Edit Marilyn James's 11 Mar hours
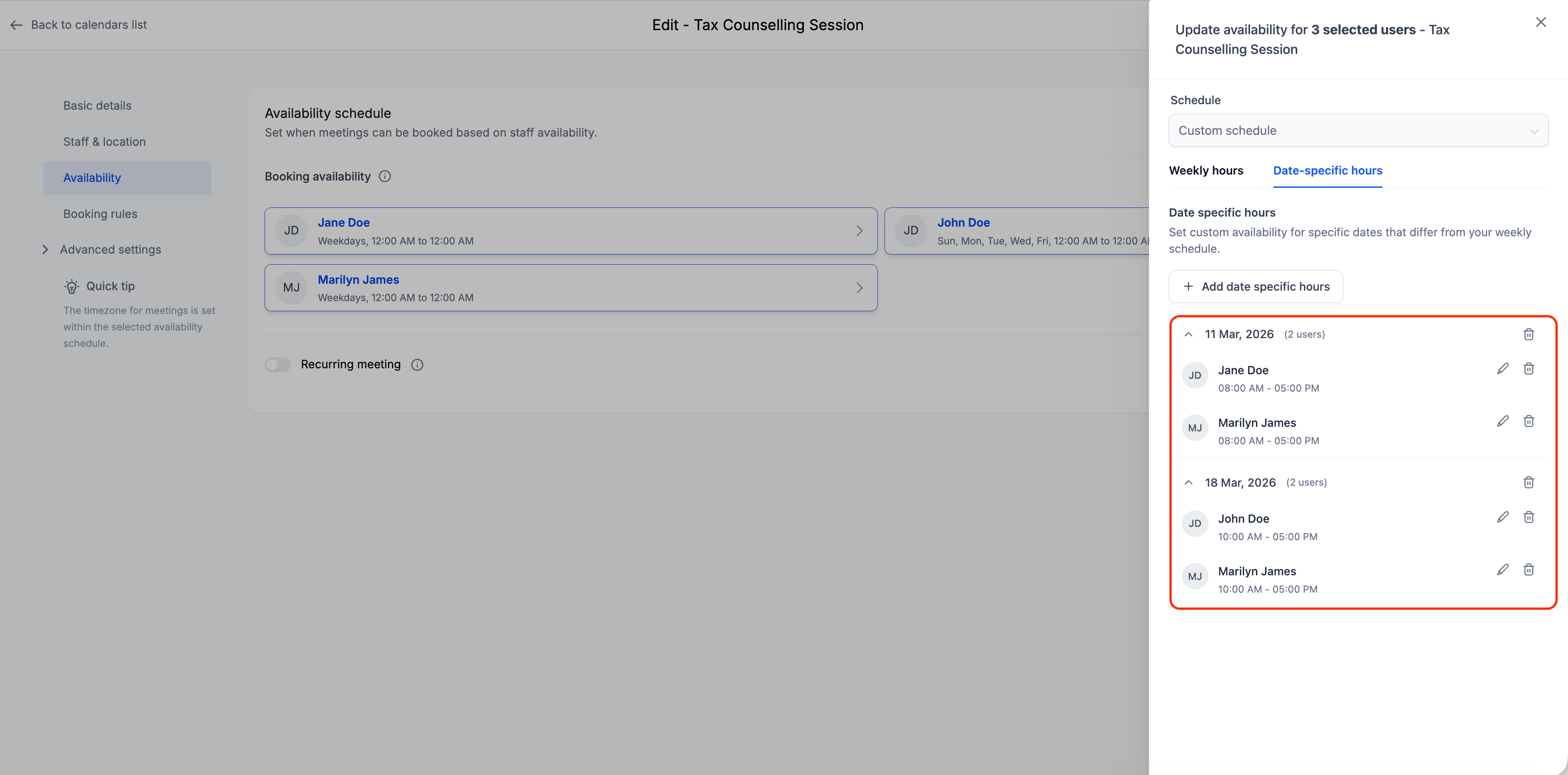 pos(1502,421)
